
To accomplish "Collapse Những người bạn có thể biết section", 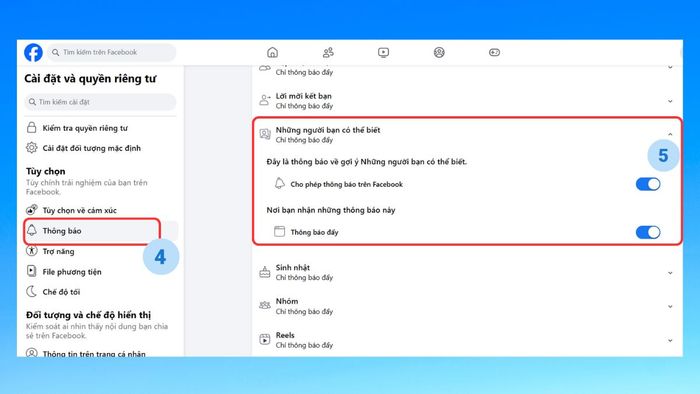I will (x=670, y=134).
